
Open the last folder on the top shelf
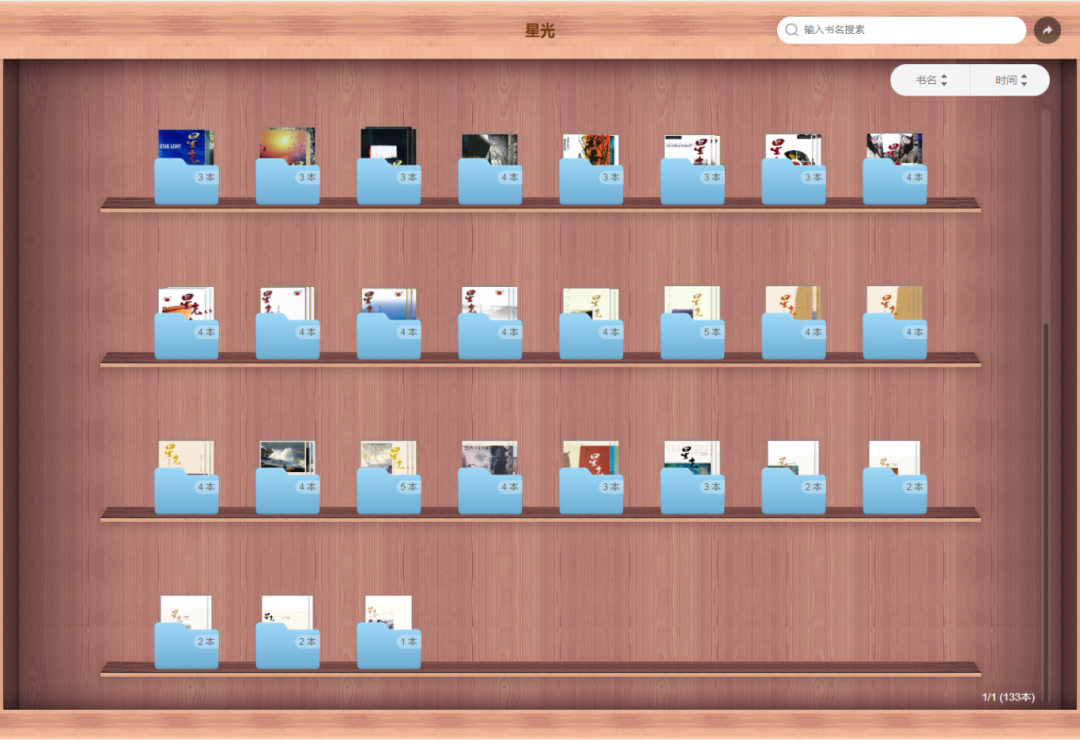coord(894,170)
